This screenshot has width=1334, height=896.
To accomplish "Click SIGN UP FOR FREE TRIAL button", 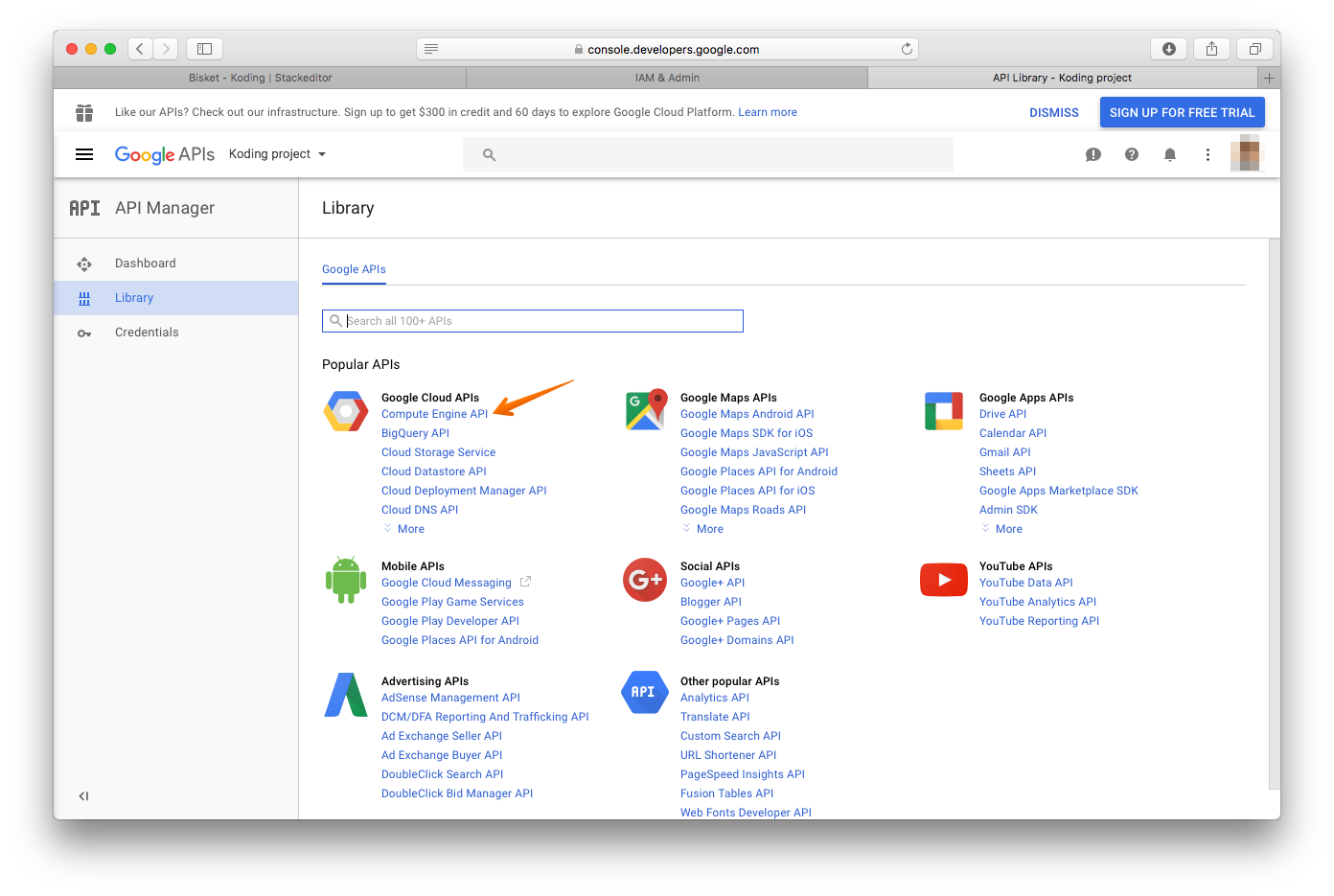I will (x=1183, y=112).
